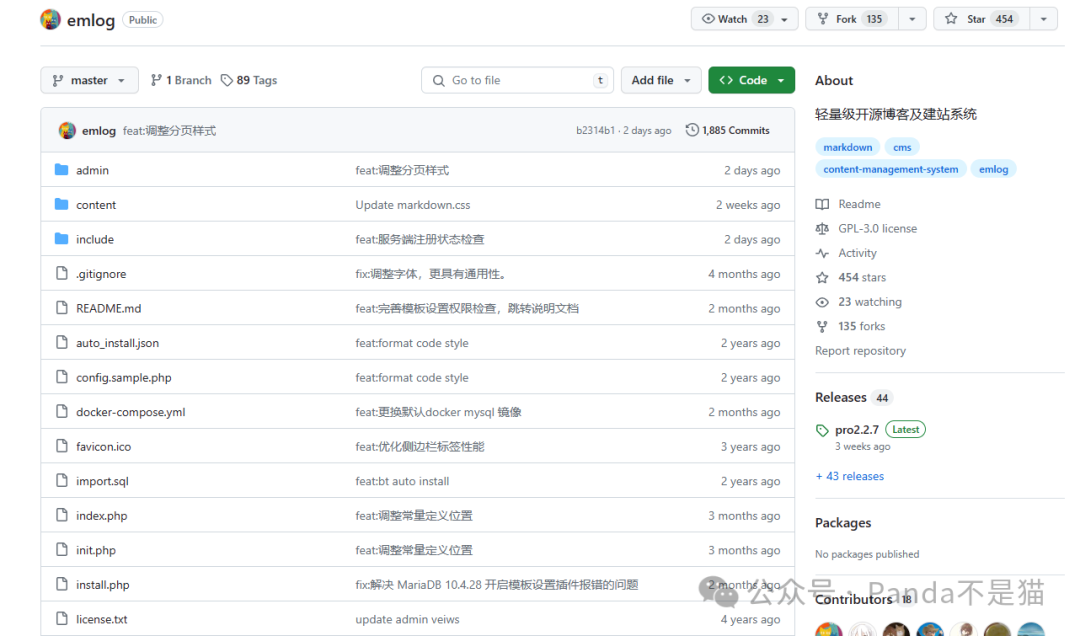This screenshot has width=1080, height=636.
Task: Click the docker-compose.yml file icon
Action: pos(62,411)
